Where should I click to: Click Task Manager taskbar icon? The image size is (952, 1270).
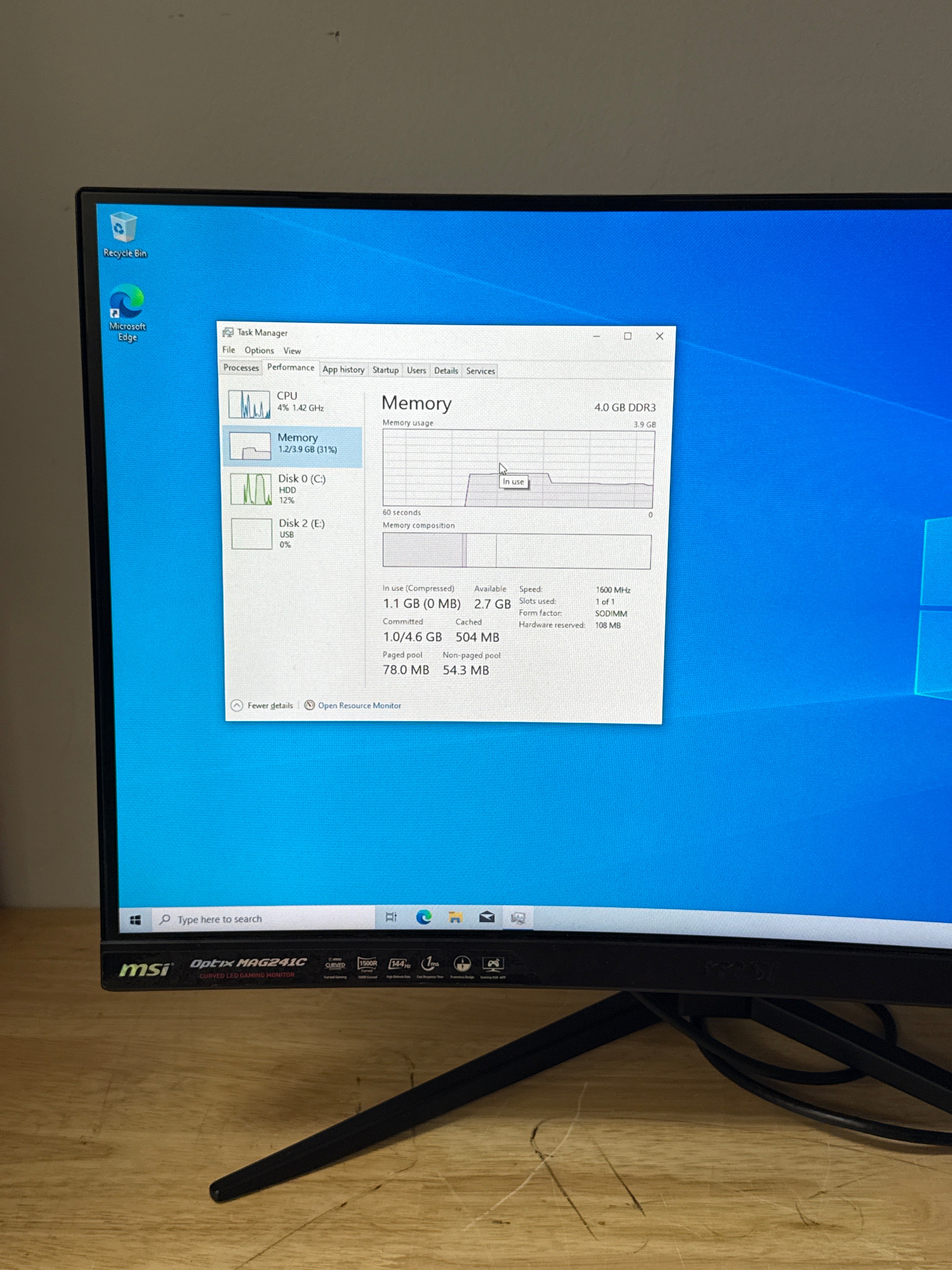point(518,918)
